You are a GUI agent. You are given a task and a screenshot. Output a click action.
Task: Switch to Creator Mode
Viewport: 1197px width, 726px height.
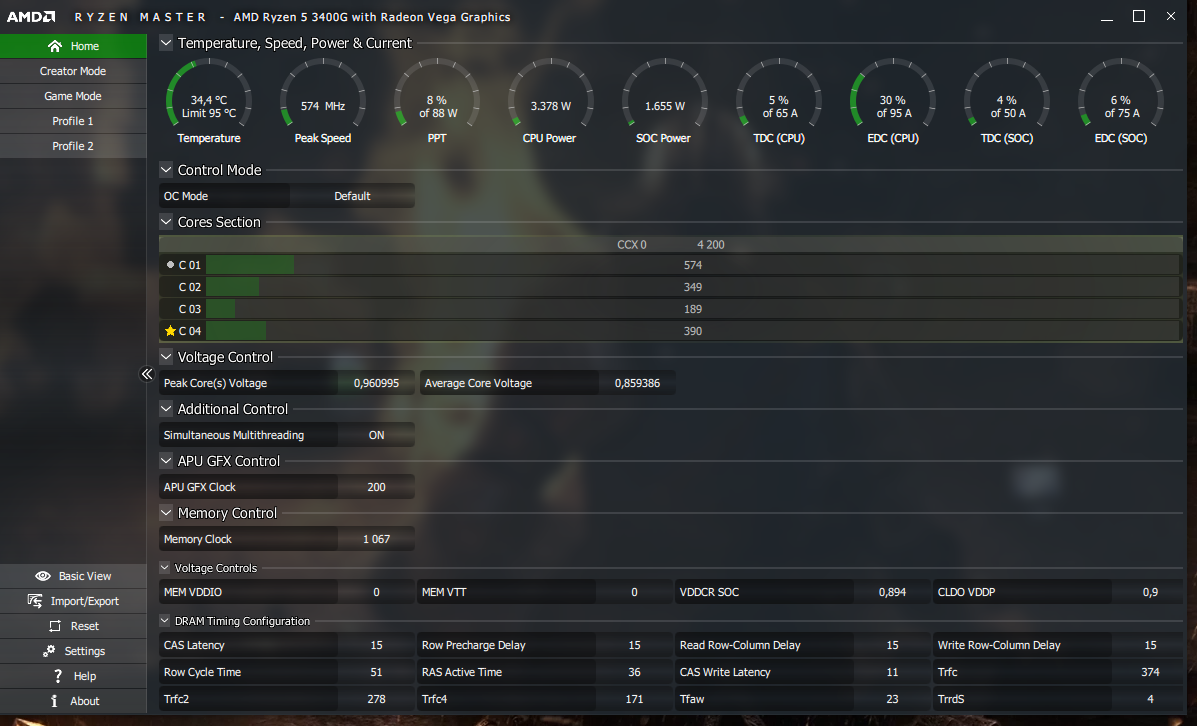73,71
